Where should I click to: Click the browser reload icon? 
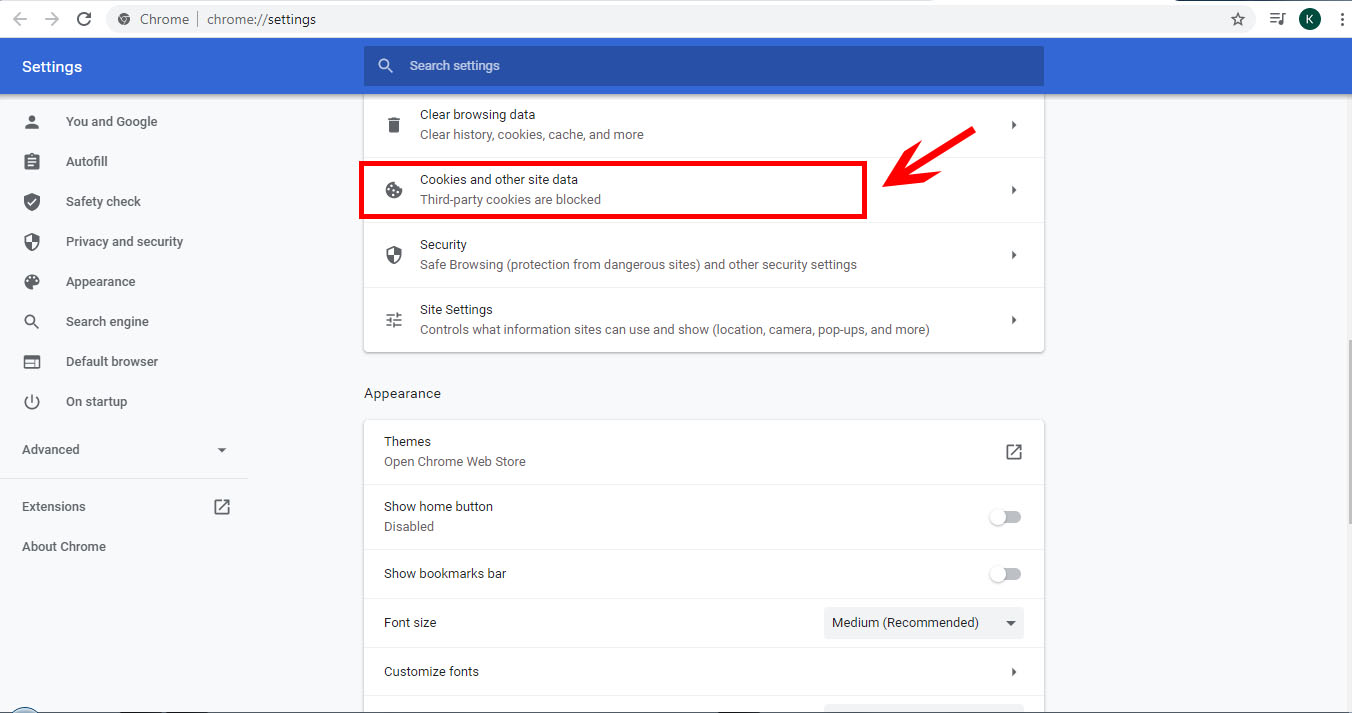pos(84,19)
